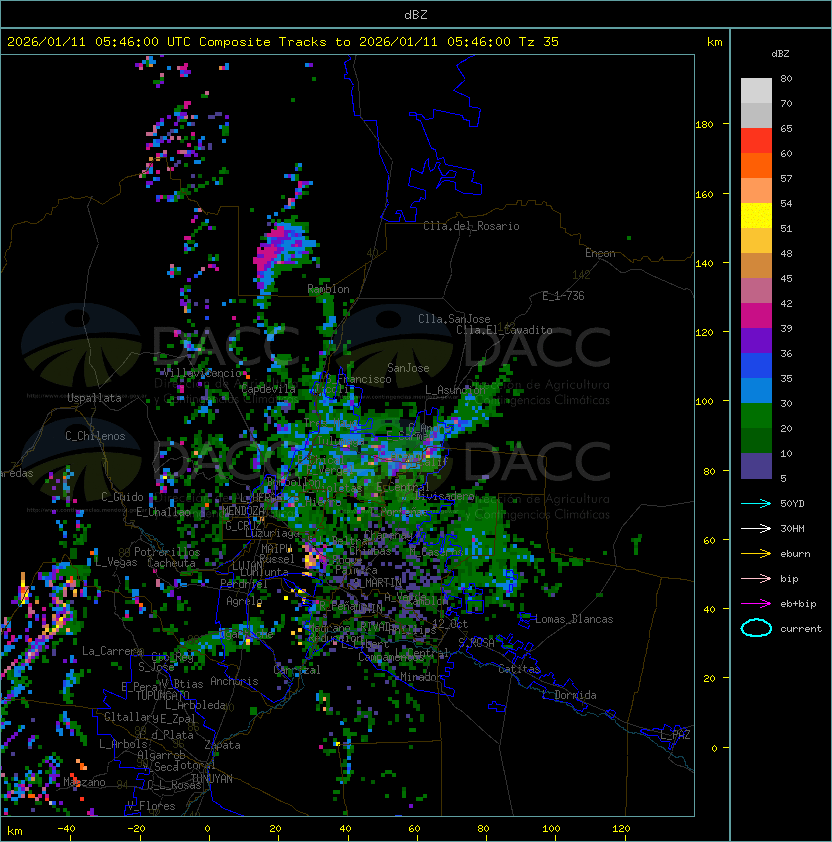The image size is (832, 842).
Task: Click the '180' tick on the right axis
Action: [x=704, y=125]
